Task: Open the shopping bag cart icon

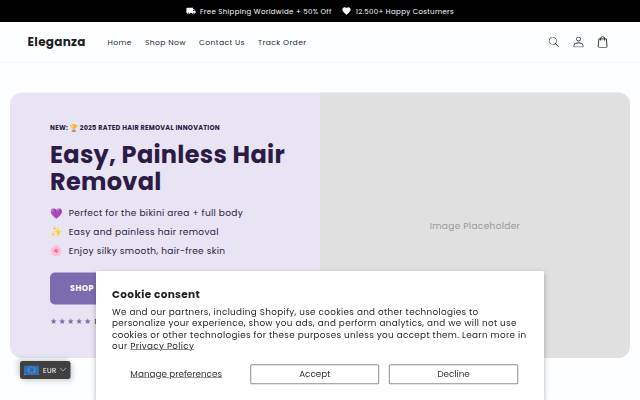Action: [x=602, y=42]
